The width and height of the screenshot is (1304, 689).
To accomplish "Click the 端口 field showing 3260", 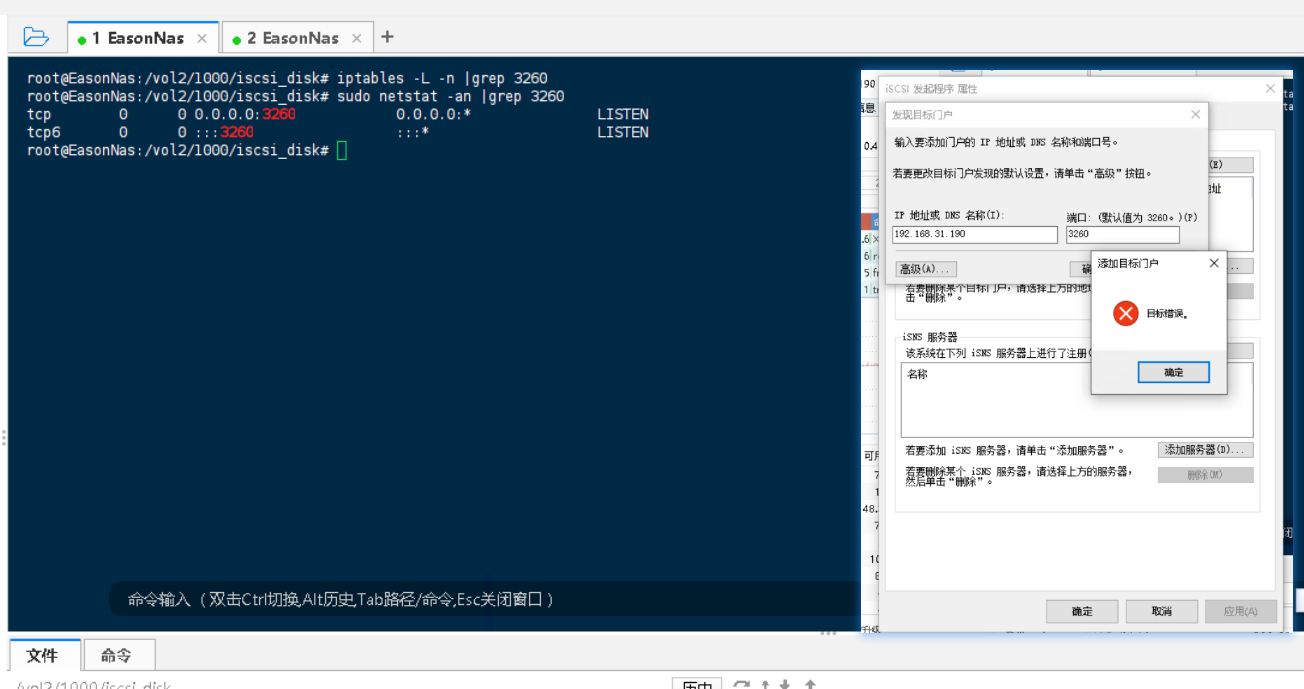I will point(1122,234).
